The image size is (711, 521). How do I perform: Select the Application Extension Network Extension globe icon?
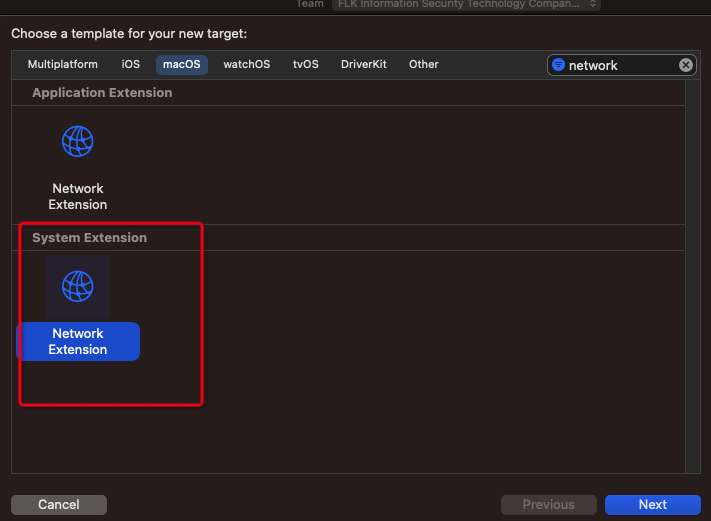(x=77, y=142)
